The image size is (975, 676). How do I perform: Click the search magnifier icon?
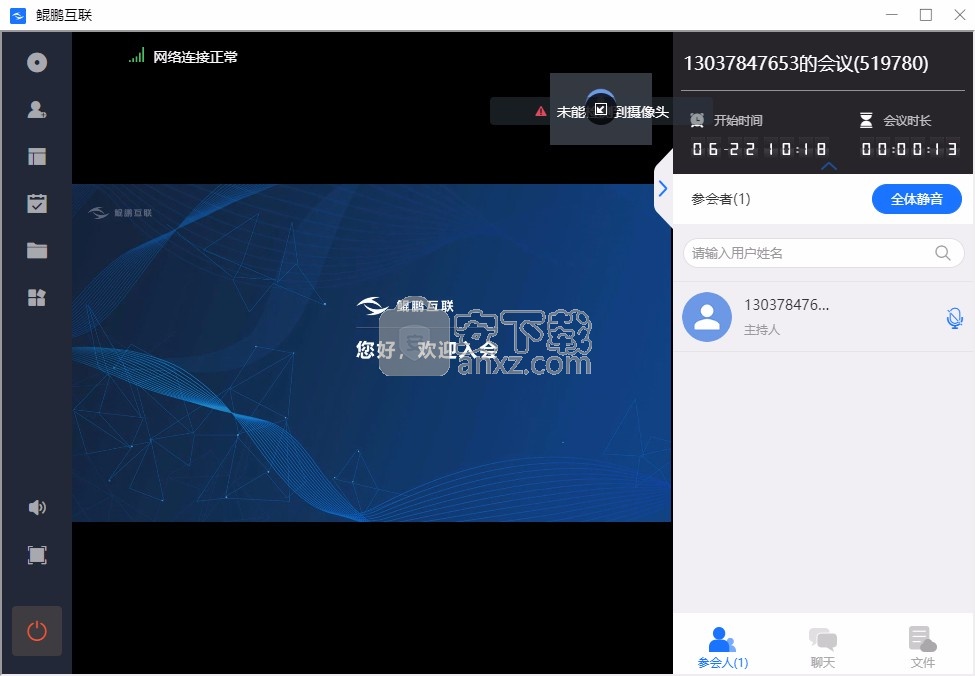coord(943,253)
